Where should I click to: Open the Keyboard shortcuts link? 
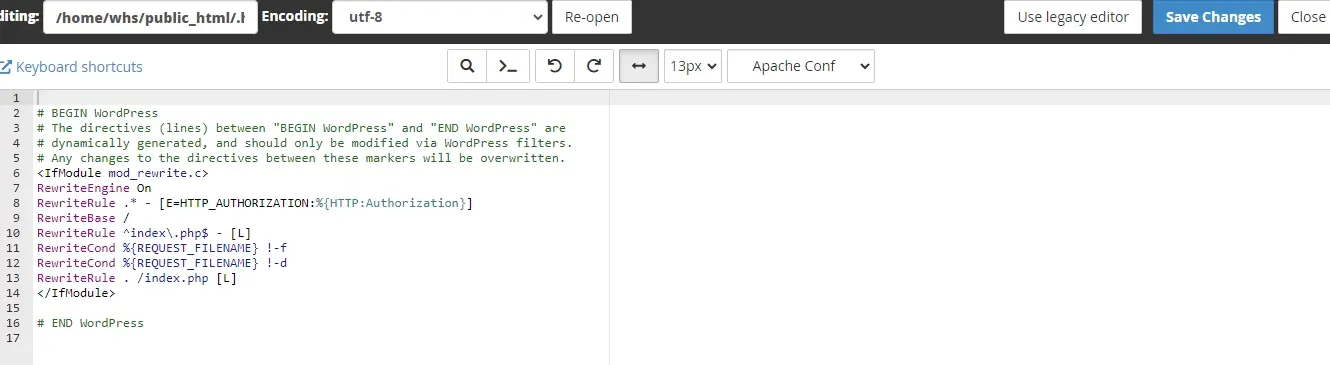[x=72, y=67]
